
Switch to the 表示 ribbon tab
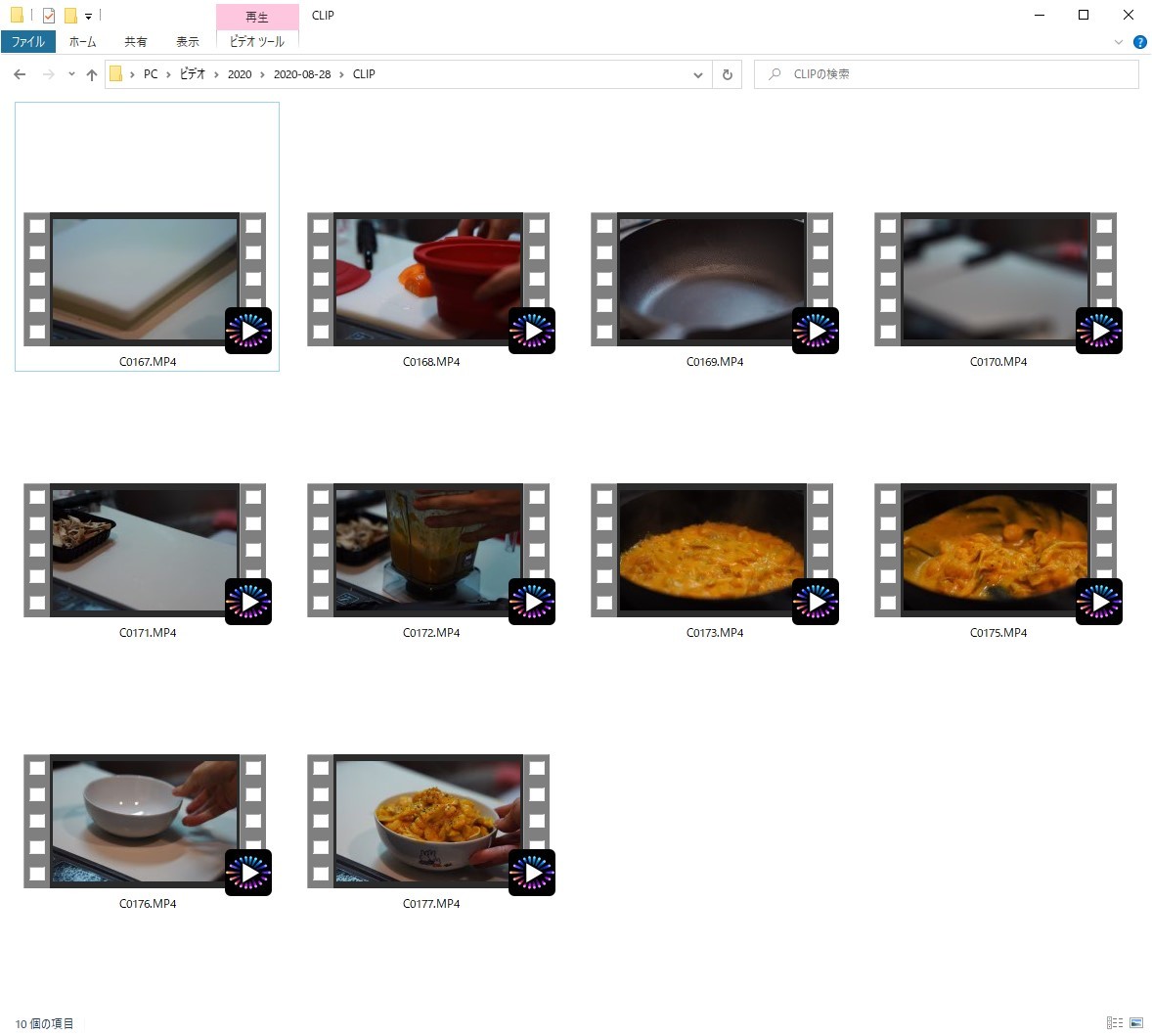(x=188, y=41)
